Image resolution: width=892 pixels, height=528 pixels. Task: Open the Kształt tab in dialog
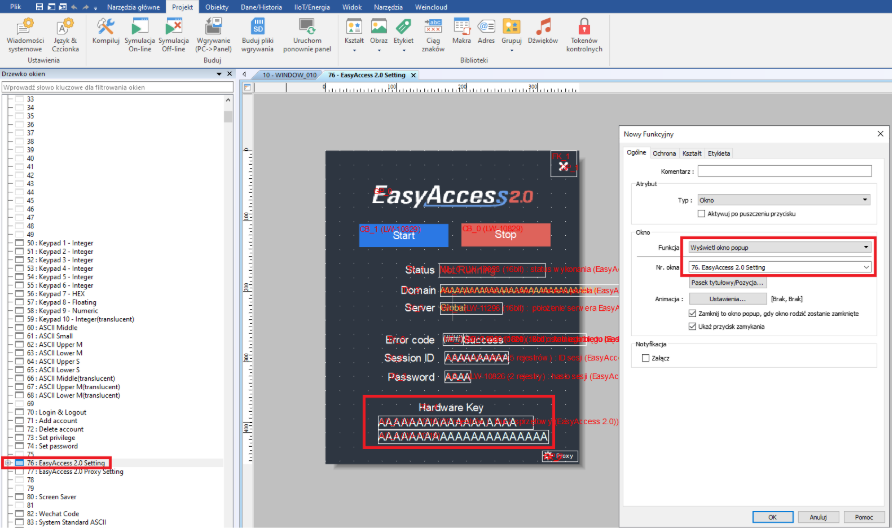[x=692, y=154]
